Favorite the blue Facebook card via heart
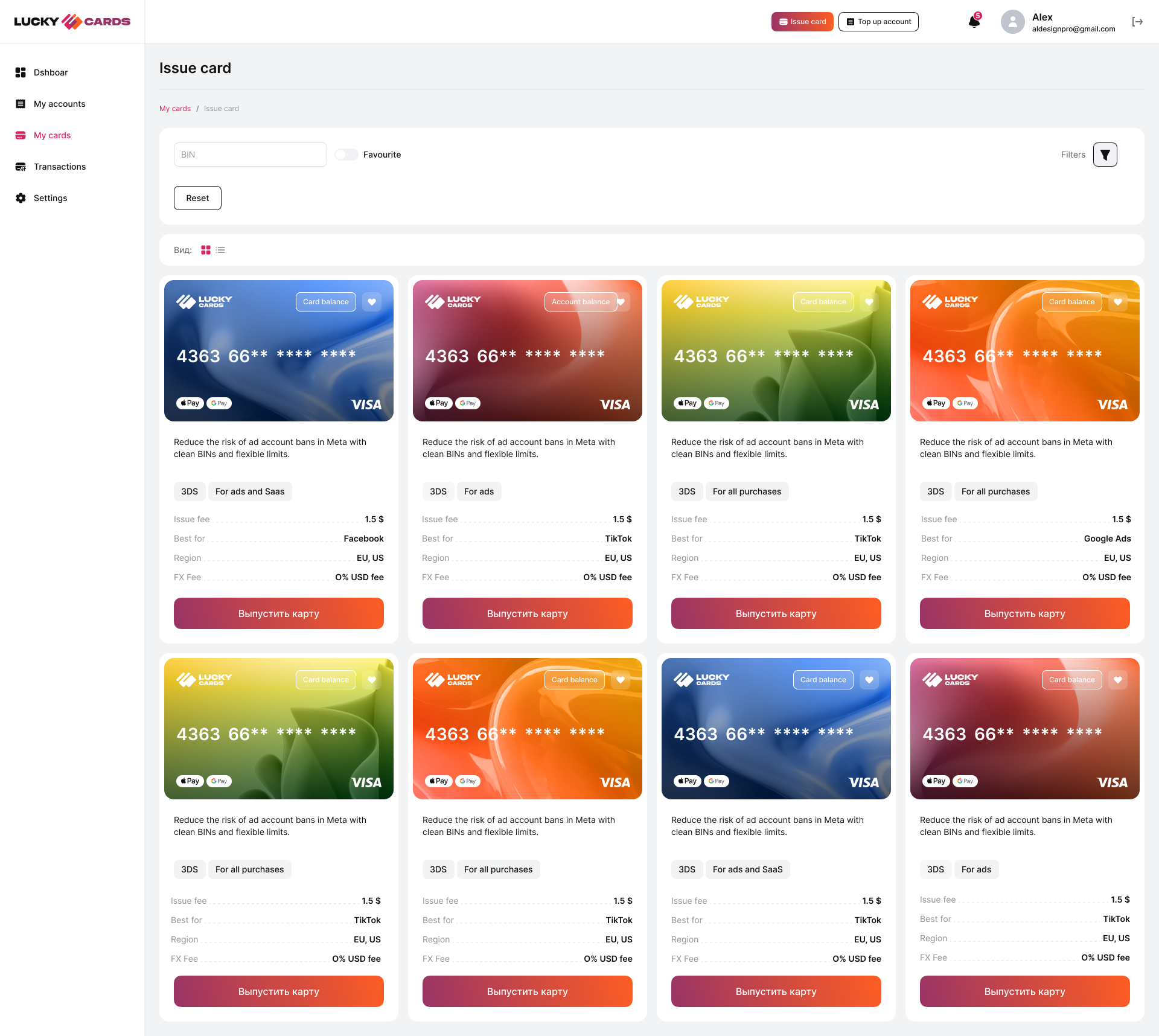 tap(372, 302)
